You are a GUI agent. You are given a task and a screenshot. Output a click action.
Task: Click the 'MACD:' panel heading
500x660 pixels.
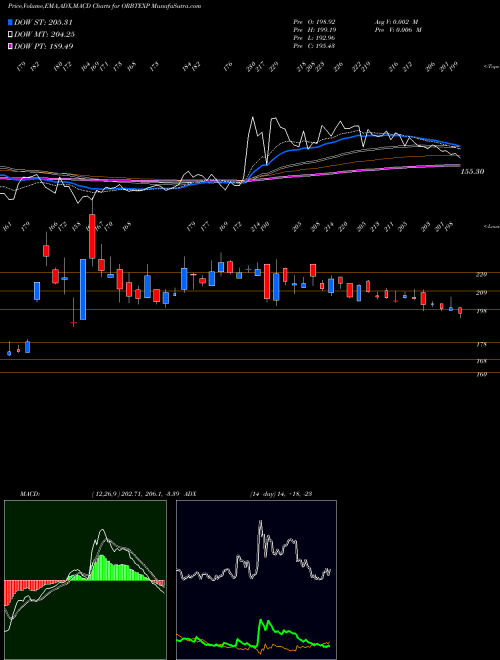pyautogui.click(x=30, y=493)
